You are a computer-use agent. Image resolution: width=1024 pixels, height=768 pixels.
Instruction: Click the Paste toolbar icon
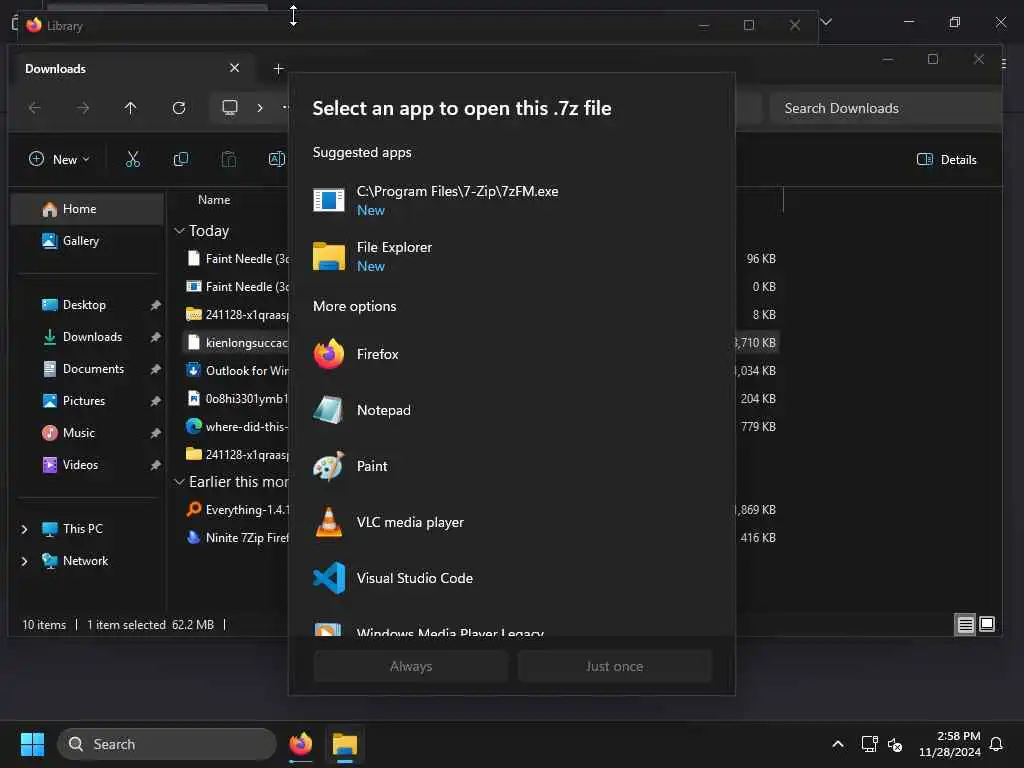[229, 159]
